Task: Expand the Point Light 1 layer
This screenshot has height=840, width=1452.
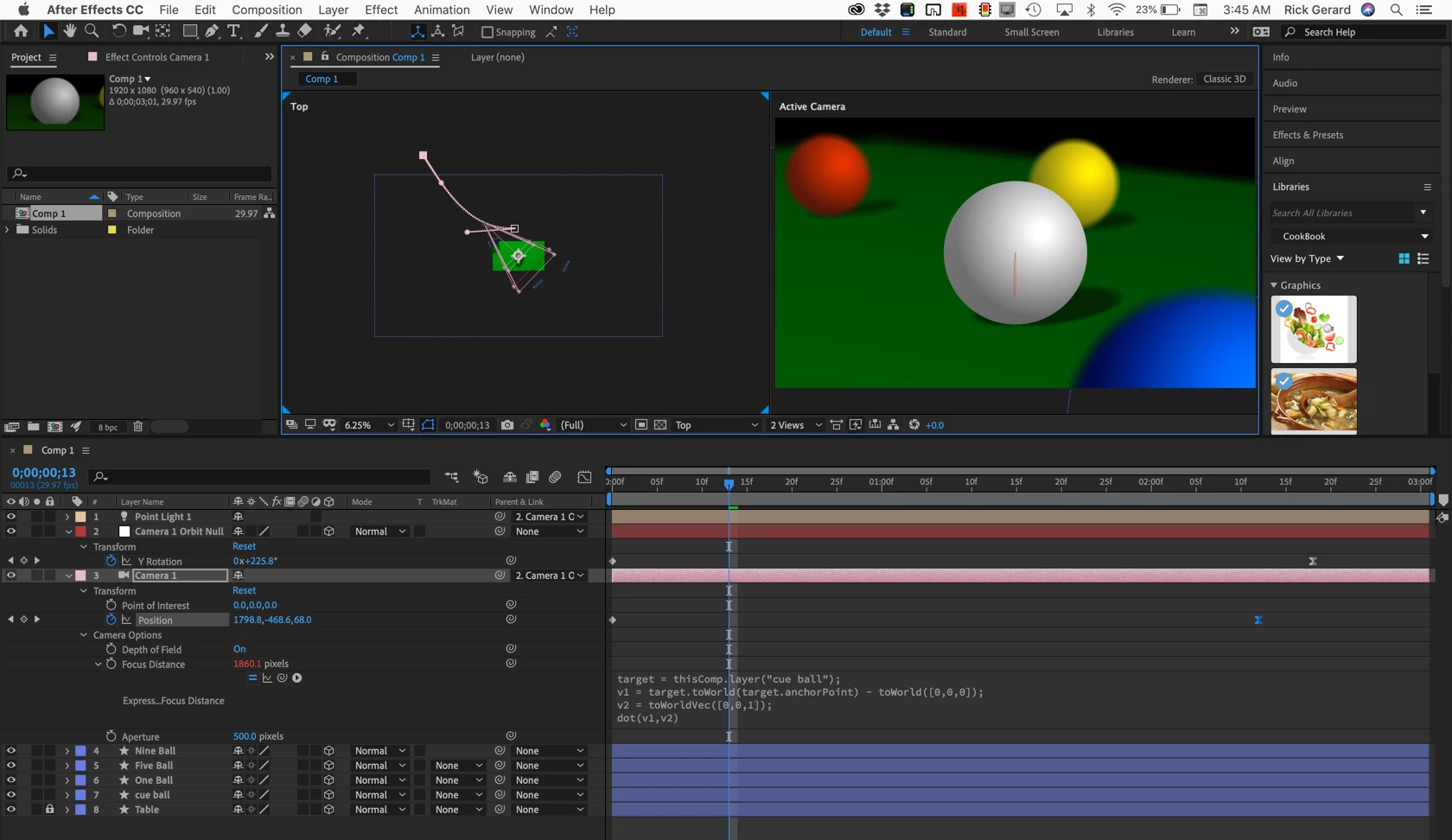Action: (x=67, y=517)
